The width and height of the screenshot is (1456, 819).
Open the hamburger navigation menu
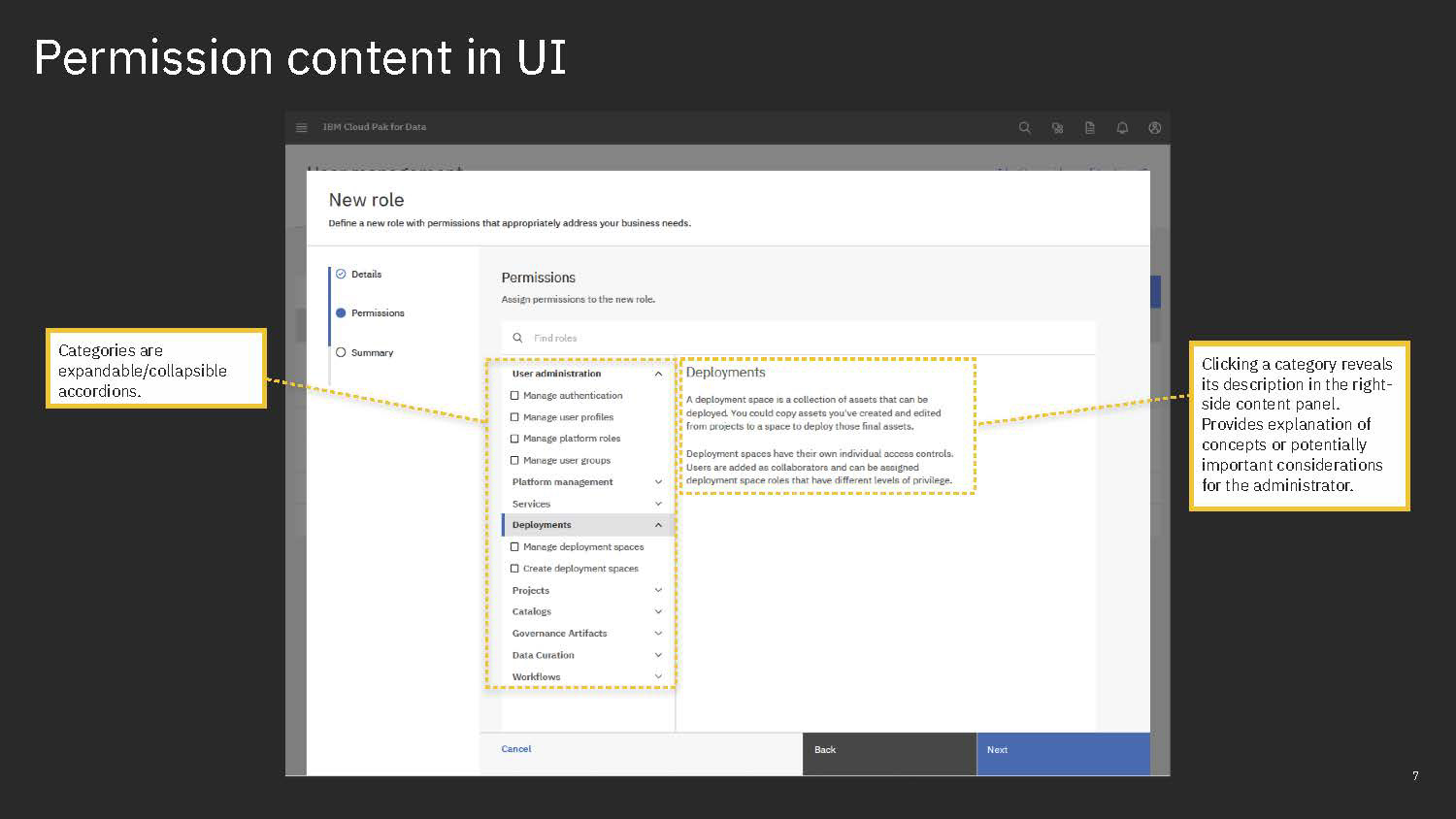point(302,127)
